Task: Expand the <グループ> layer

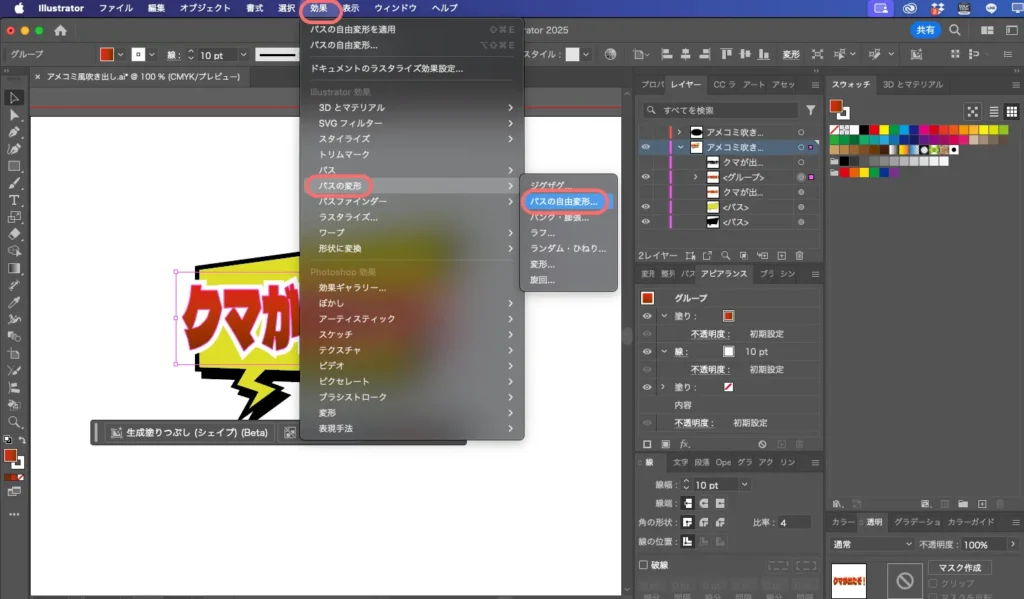Action: tap(696, 177)
